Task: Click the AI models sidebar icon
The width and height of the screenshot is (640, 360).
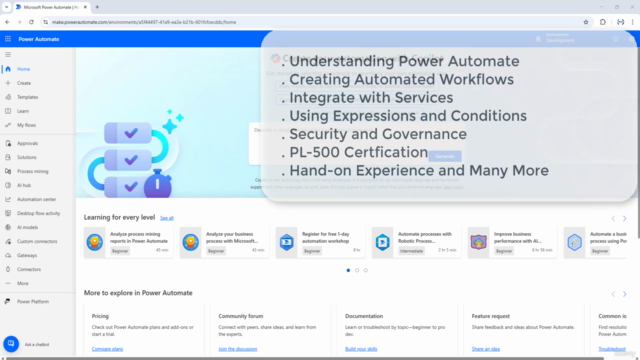Action: tap(8, 227)
